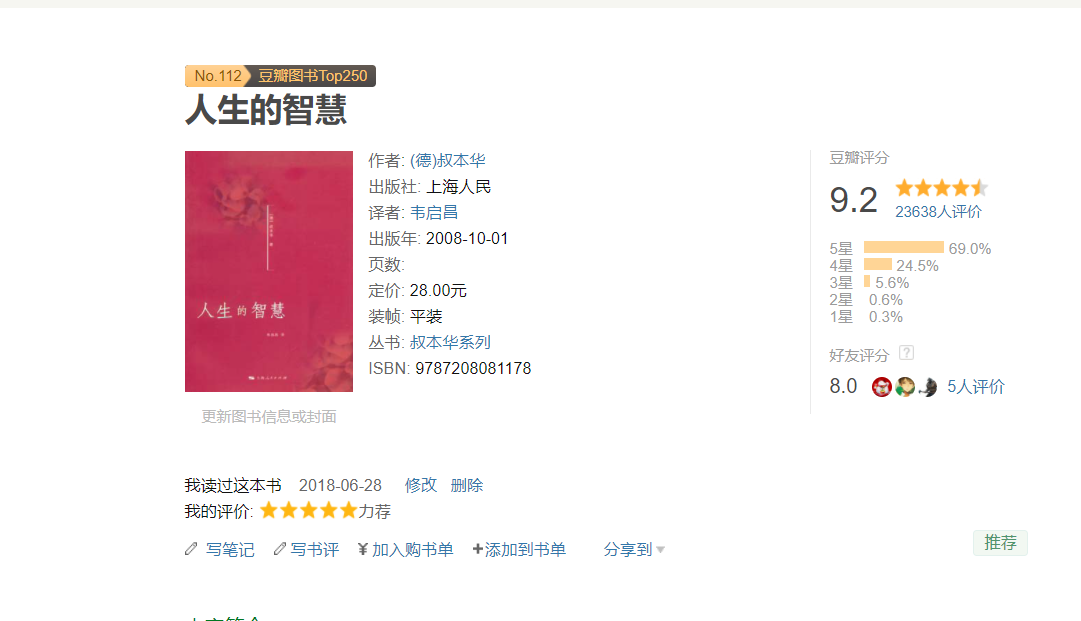This screenshot has width=1081, height=621.
Task: Click the question mark icon beside 好友评分
Action: point(907,353)
